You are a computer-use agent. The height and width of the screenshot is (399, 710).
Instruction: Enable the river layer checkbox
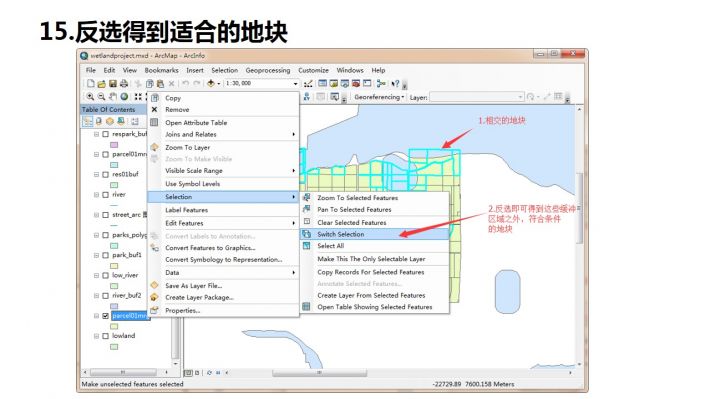coord(106,195)
